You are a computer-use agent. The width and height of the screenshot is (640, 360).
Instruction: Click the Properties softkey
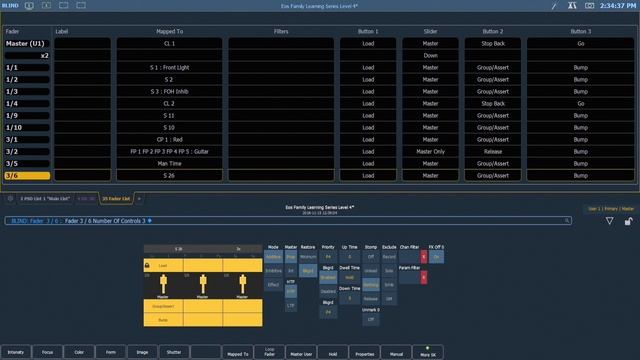(364, 352)
